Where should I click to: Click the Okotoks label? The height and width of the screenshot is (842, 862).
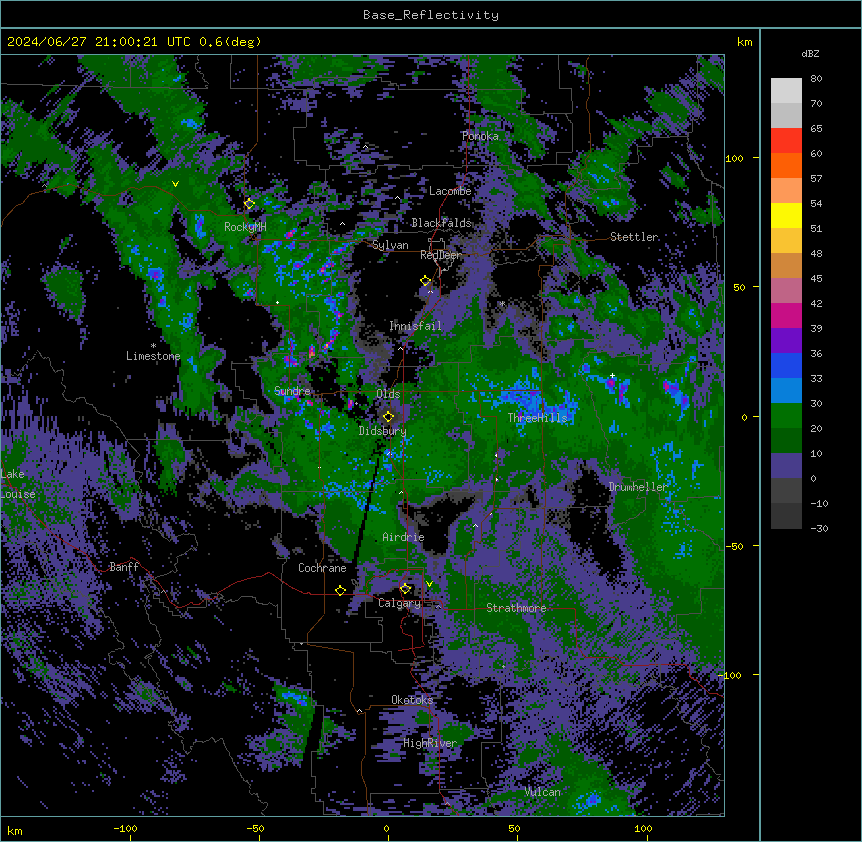pyautogui.click(x=412, y=700)
